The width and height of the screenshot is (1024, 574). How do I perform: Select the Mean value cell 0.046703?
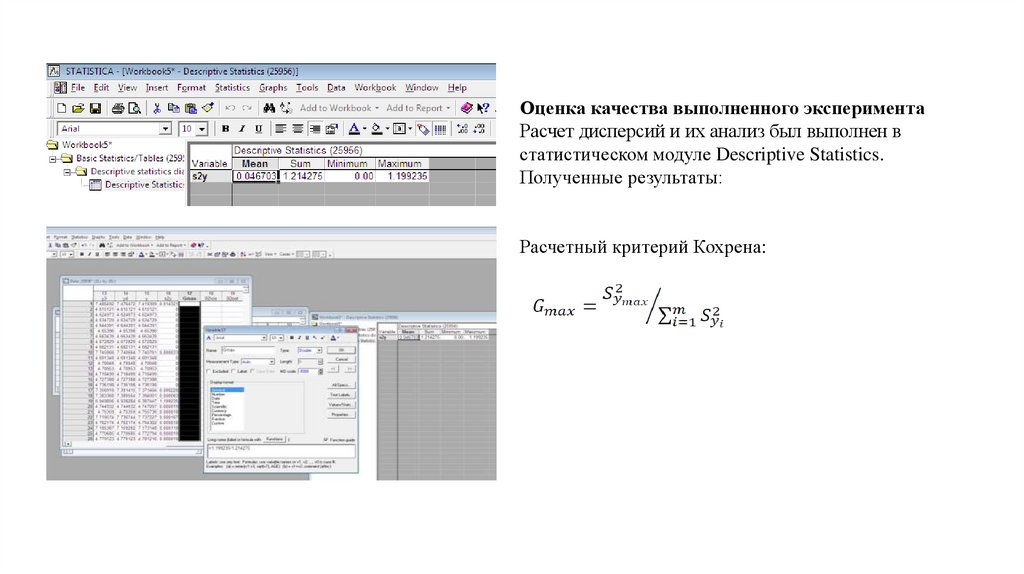(254, 175)
